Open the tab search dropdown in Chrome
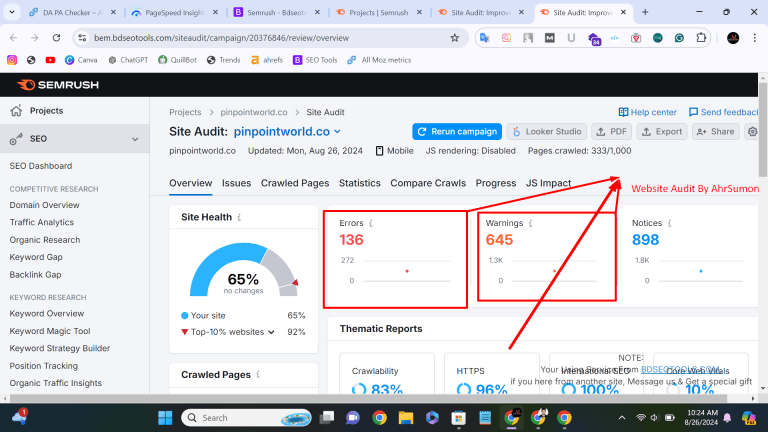 point(12,12)
